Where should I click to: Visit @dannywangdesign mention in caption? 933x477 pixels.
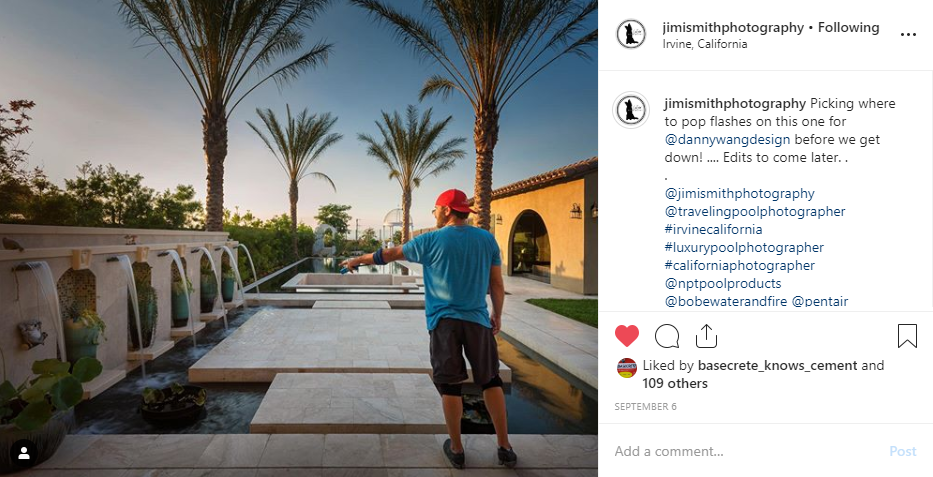pyautogui.click(x=727, y=140)
